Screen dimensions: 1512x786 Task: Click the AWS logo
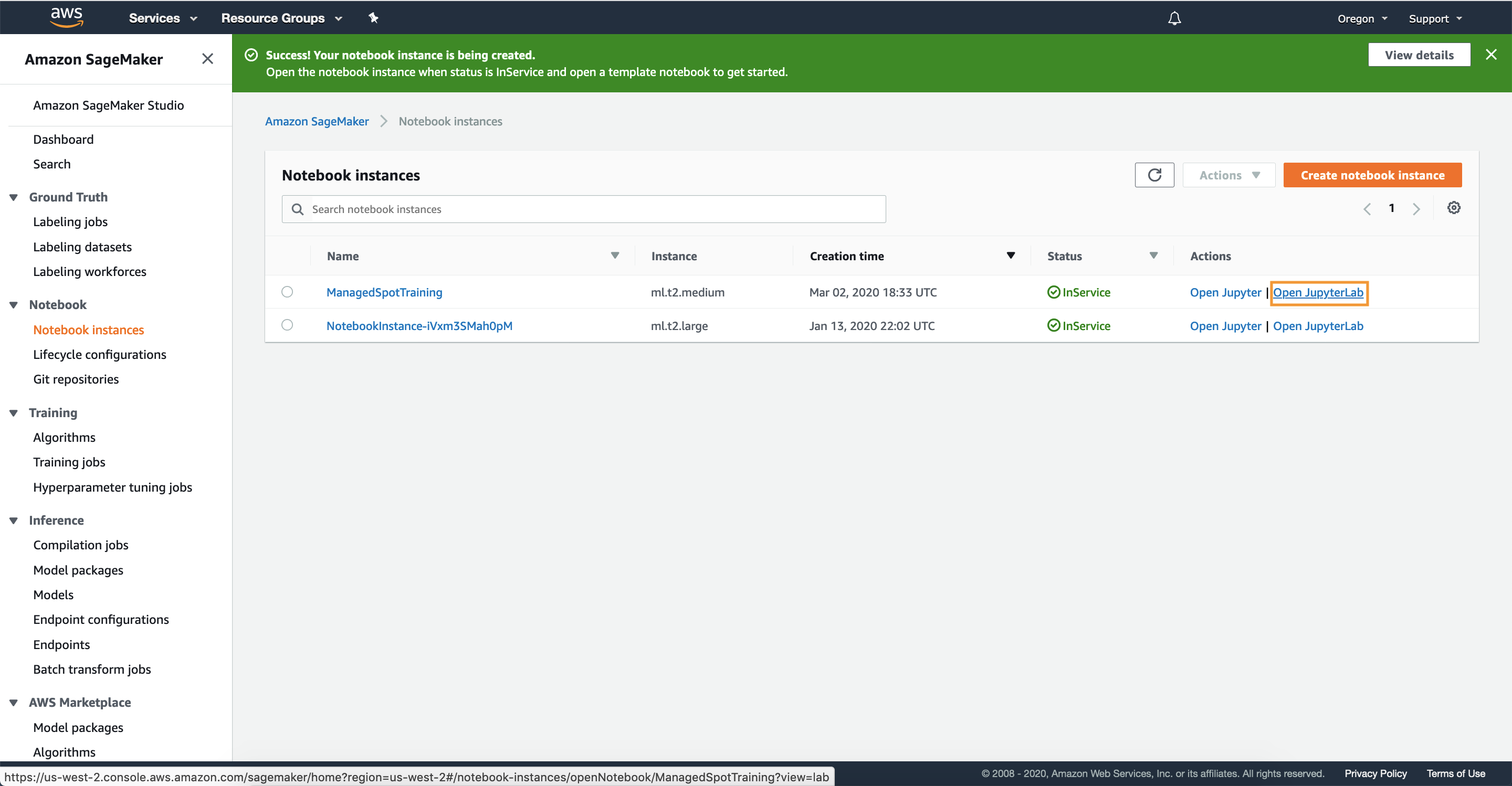click(x=66, y=18)
